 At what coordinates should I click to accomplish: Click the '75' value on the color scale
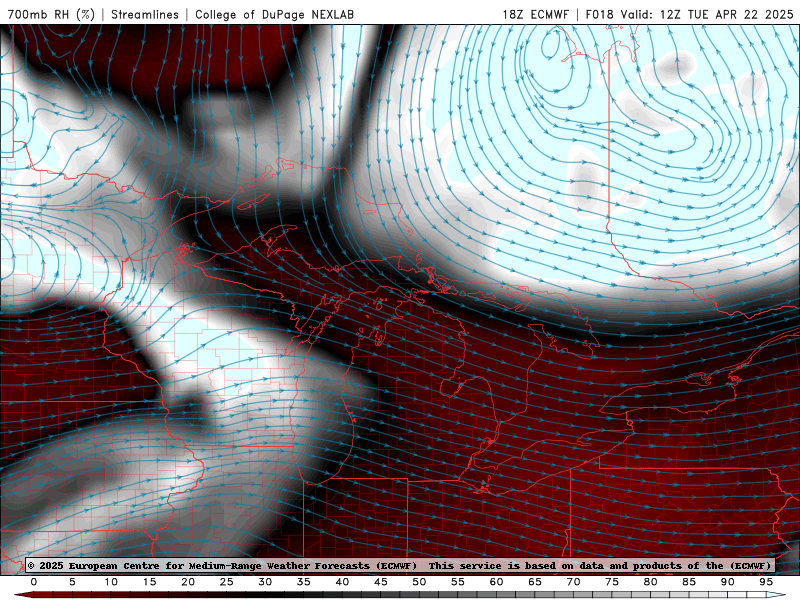coord(612,582)
